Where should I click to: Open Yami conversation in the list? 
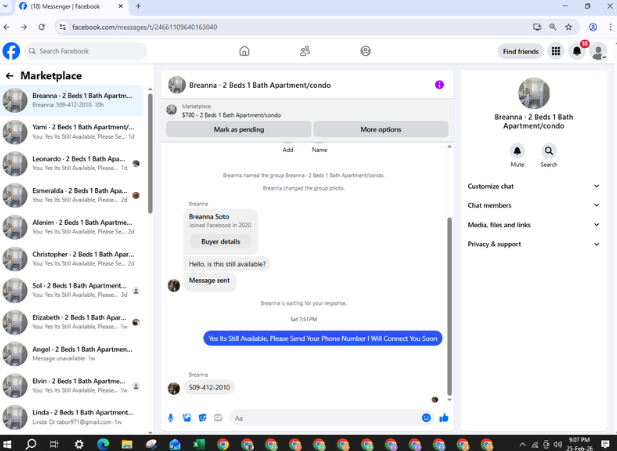[x=72, y=132]
